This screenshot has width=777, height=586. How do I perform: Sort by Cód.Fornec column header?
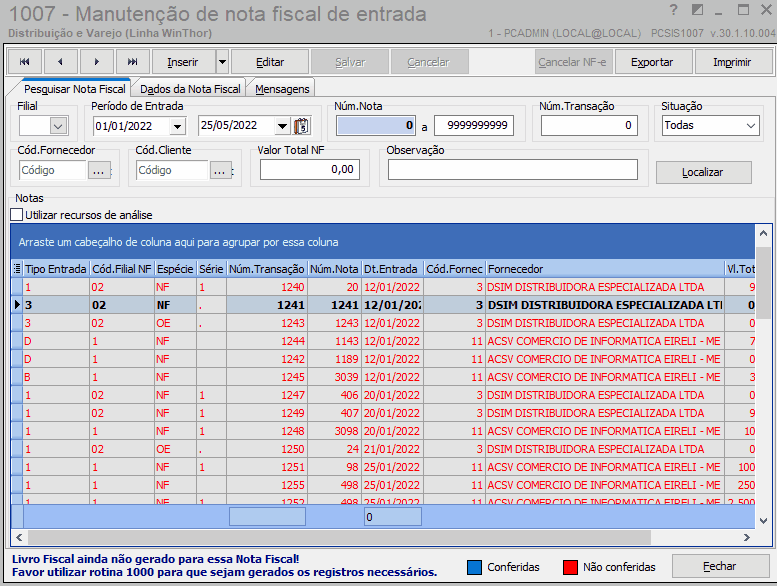tap(454, 269)
